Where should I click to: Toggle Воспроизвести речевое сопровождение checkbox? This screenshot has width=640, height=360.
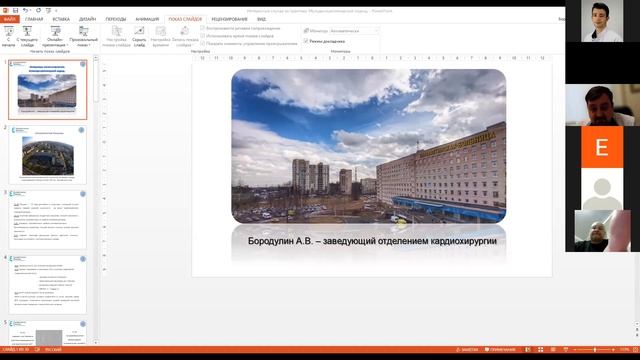[202, 28]
